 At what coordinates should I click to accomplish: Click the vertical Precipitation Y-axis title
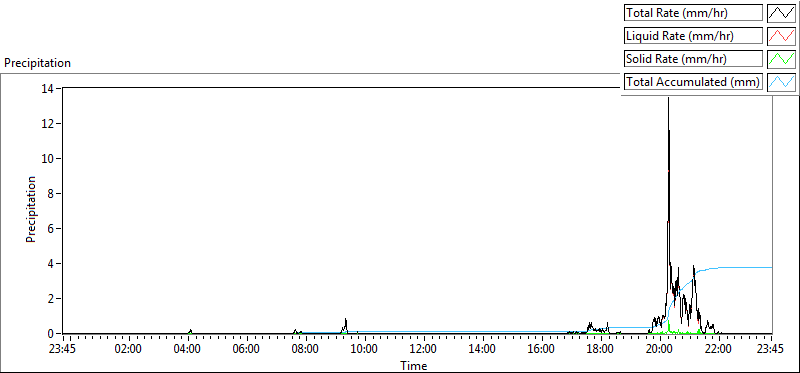(x=31, y=209)
